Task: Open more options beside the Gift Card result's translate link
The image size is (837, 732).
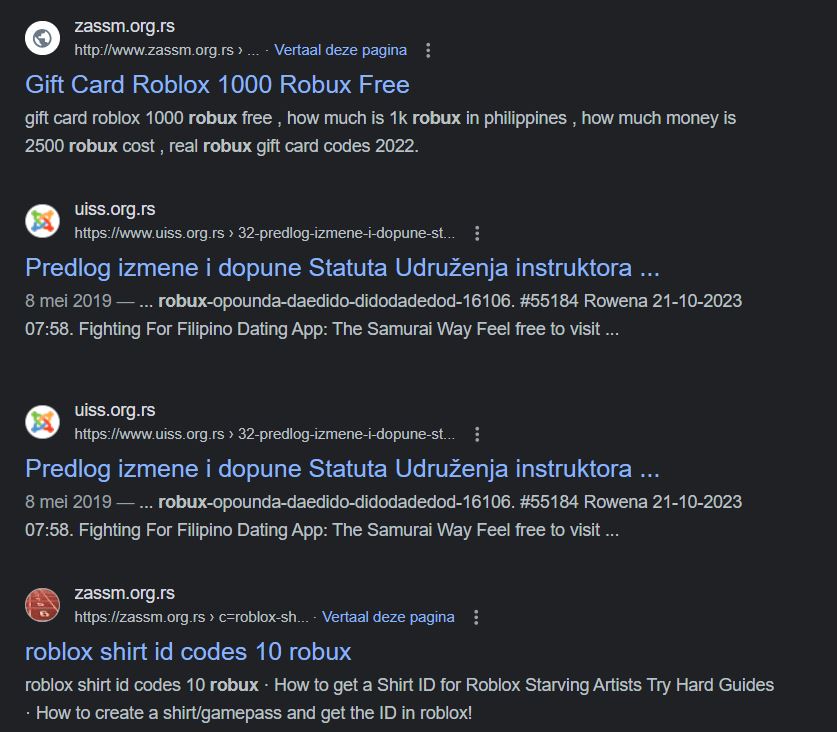Action: [428, 51]
